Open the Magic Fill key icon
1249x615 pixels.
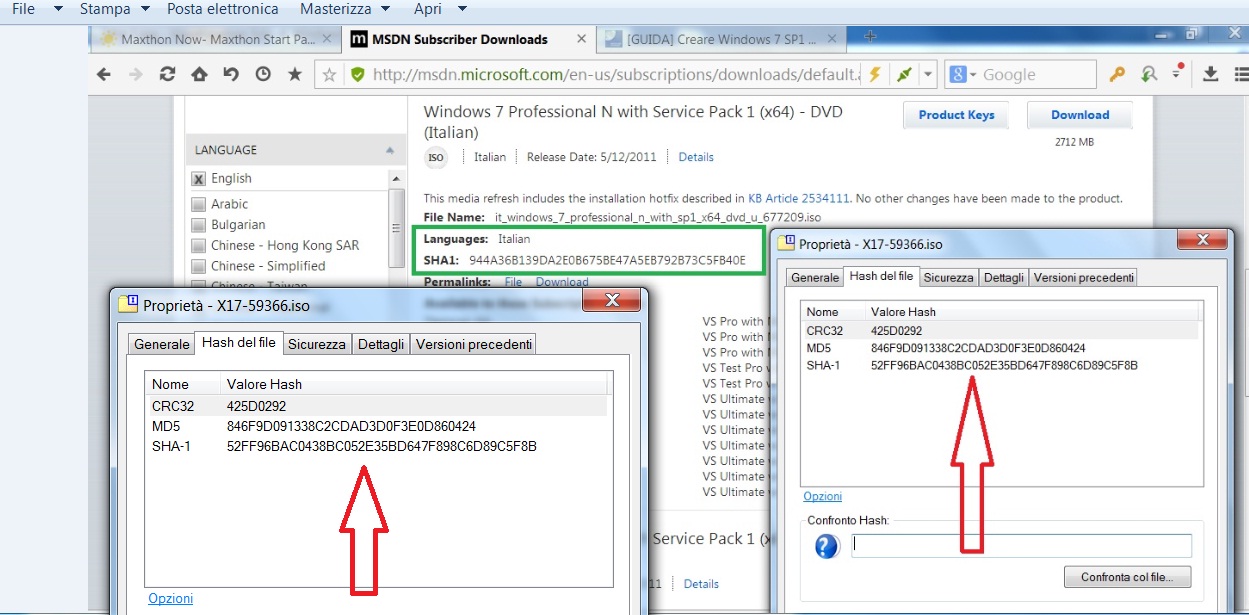coord(1117,74)
